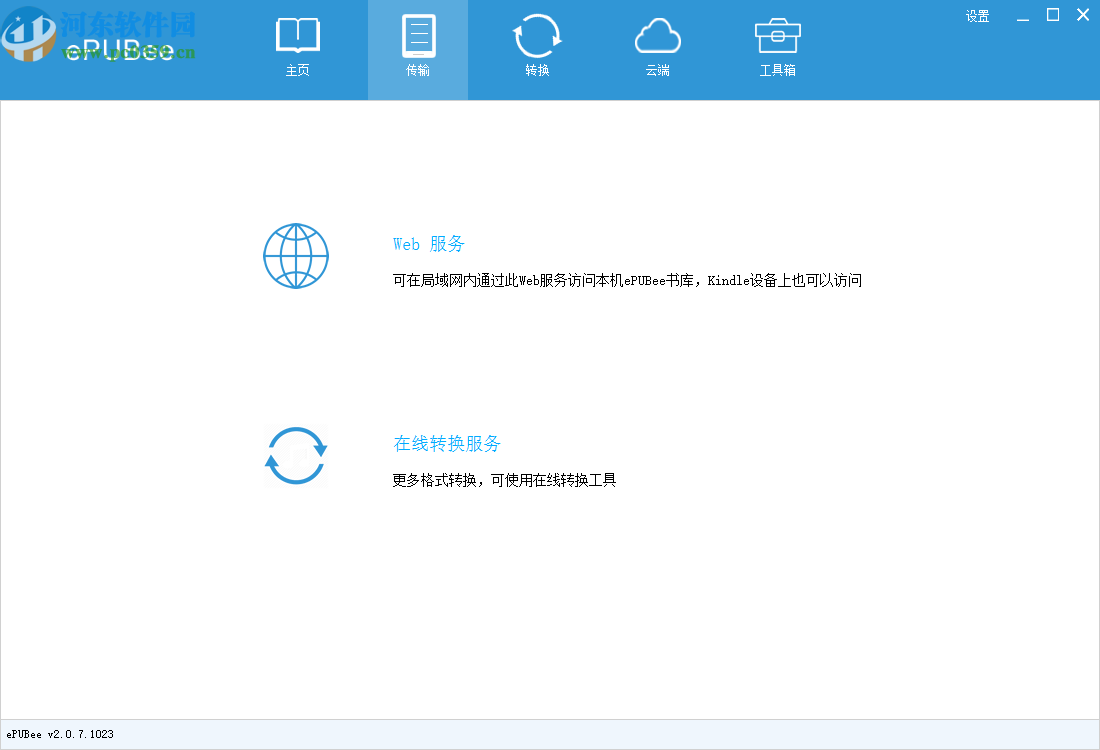
Task: Click the 传输 document icon at top
Action: point(417,37)
